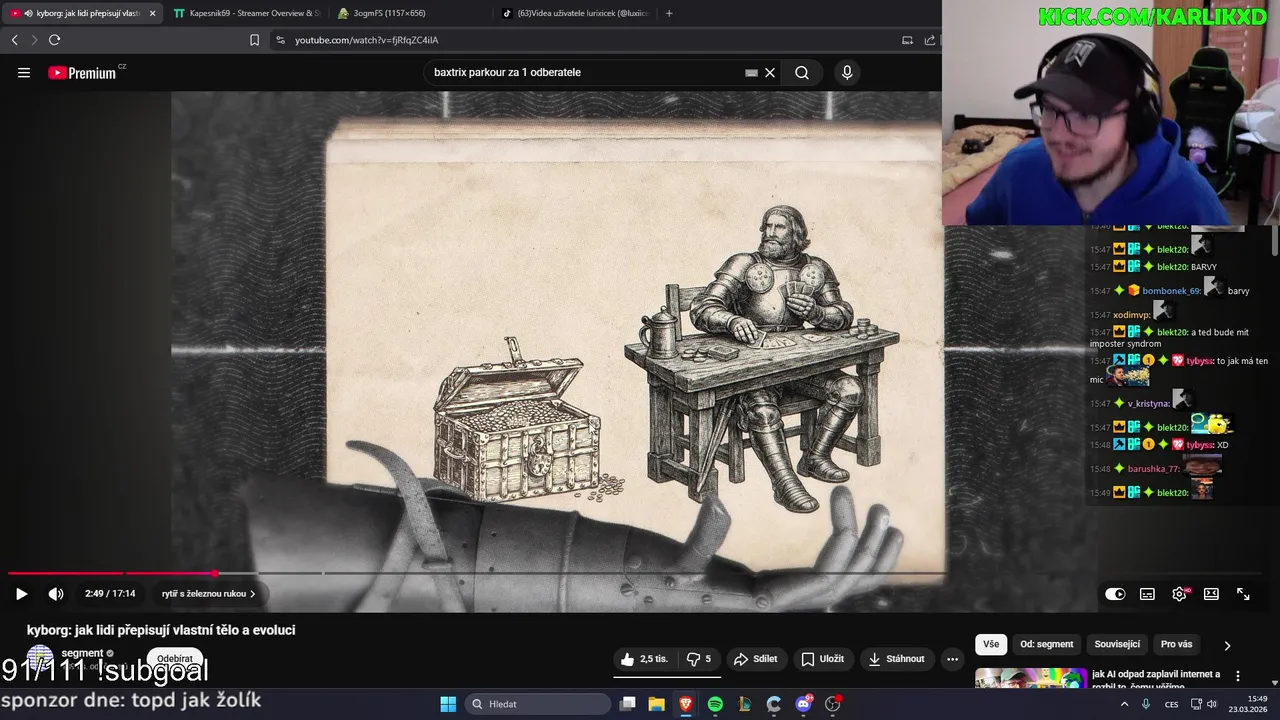
Task: Download the video with Stáhnout
Action: point(896,659)
